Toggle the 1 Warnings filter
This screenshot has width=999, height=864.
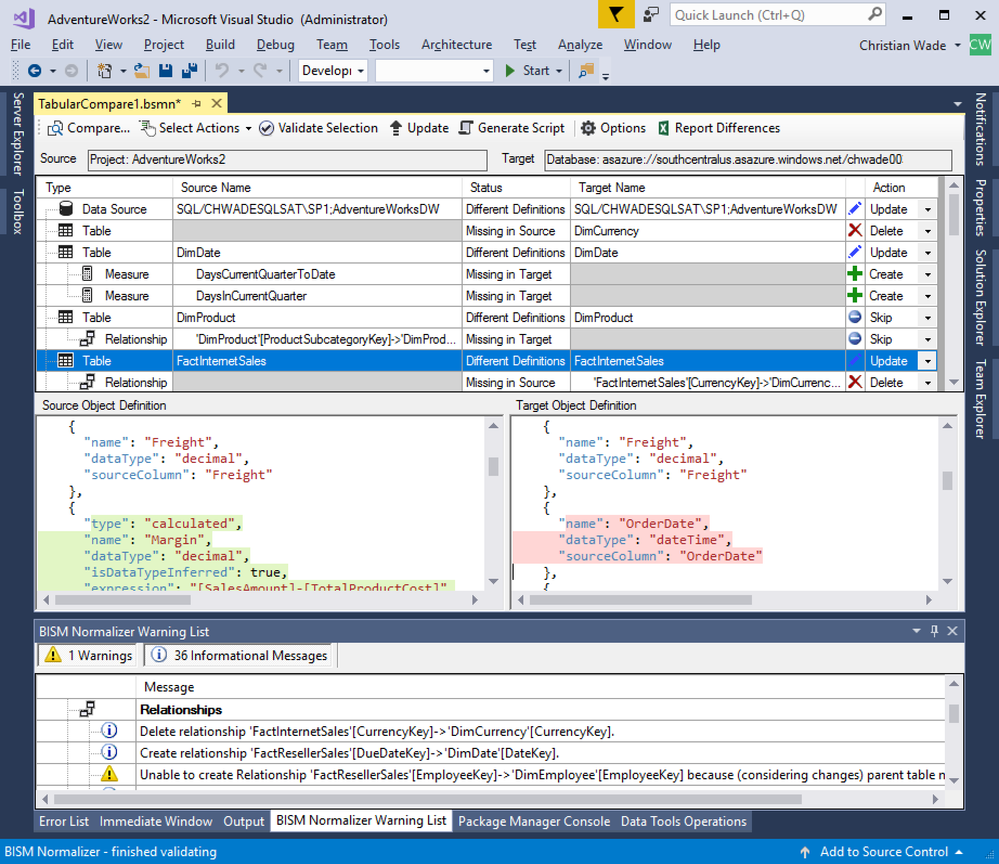coord(88,656)
